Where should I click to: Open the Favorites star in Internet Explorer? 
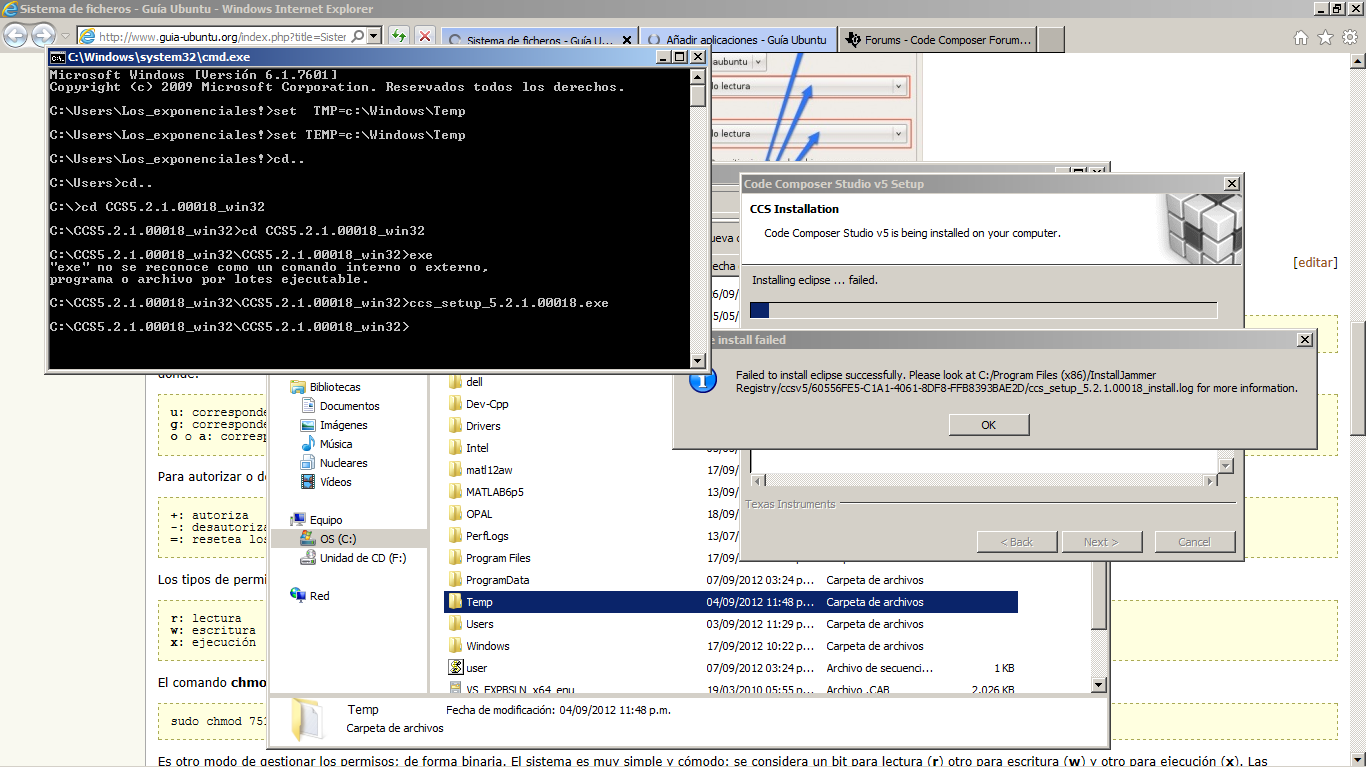[x=1325, y=38]
